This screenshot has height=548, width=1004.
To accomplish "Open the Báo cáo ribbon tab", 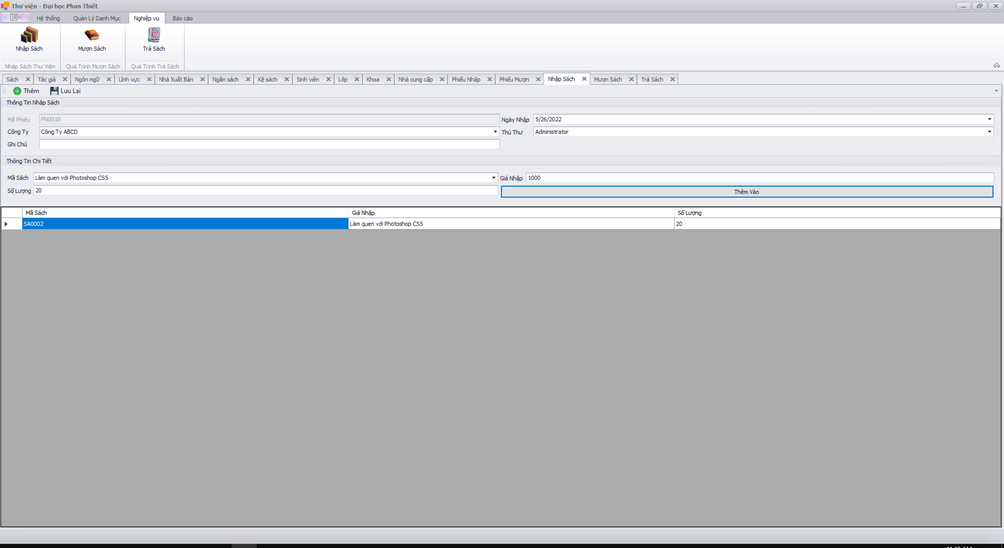I will (182, 19).
